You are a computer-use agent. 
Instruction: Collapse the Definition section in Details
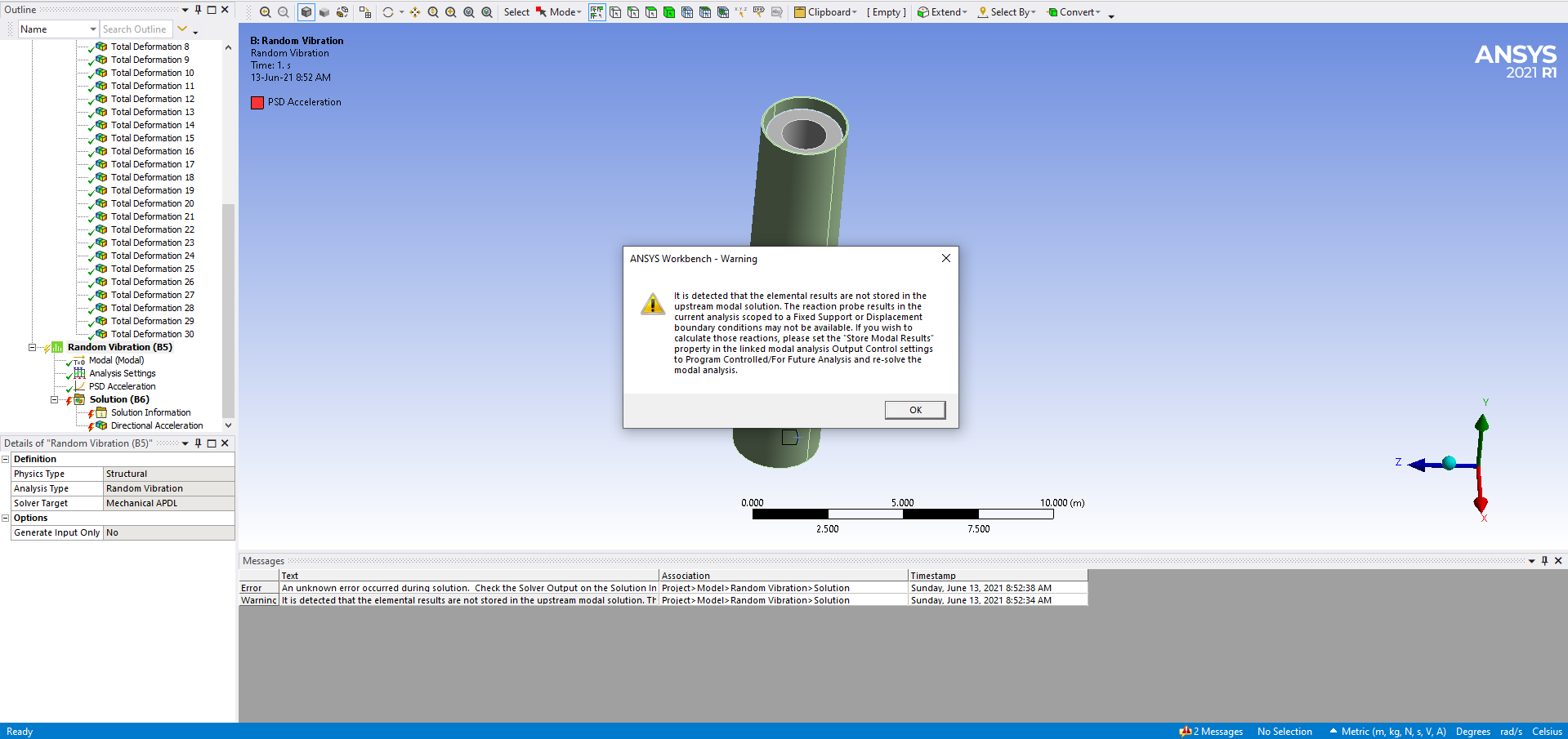point(5,459)
